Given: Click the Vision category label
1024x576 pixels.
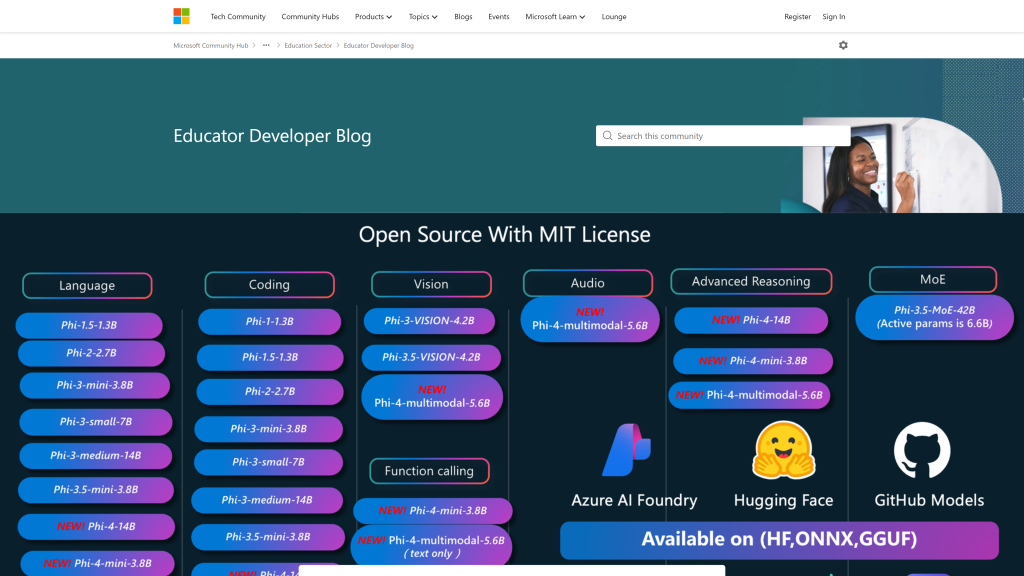Looking at the screenshot, I should pos(431,284).
